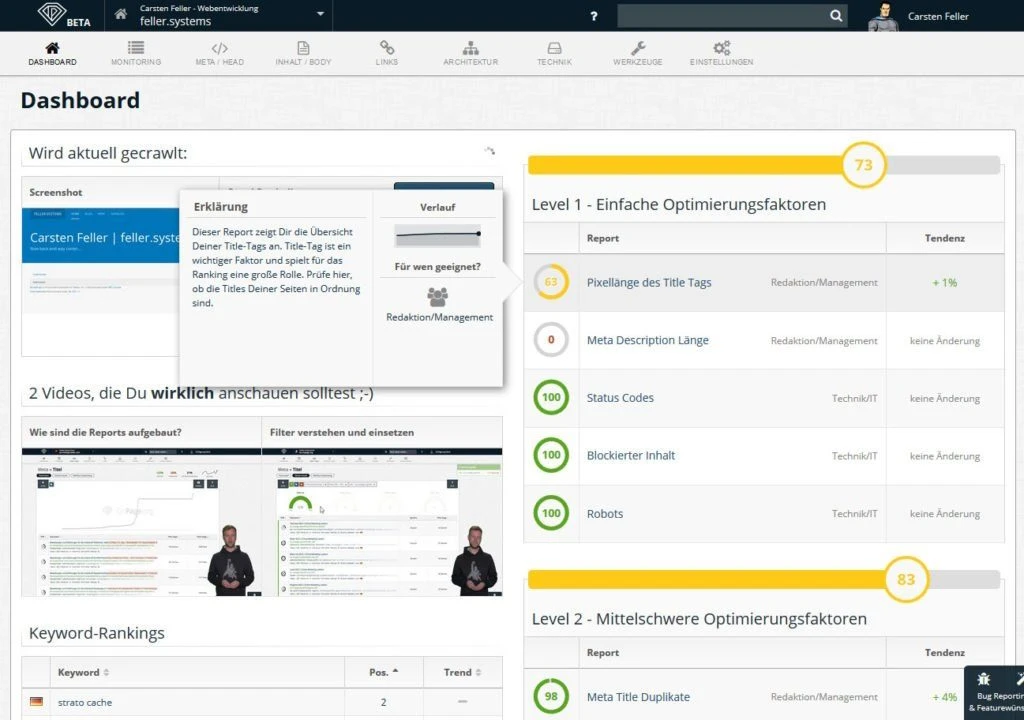
Task: Open the Monitoring tab
Action: pos(136,54)
